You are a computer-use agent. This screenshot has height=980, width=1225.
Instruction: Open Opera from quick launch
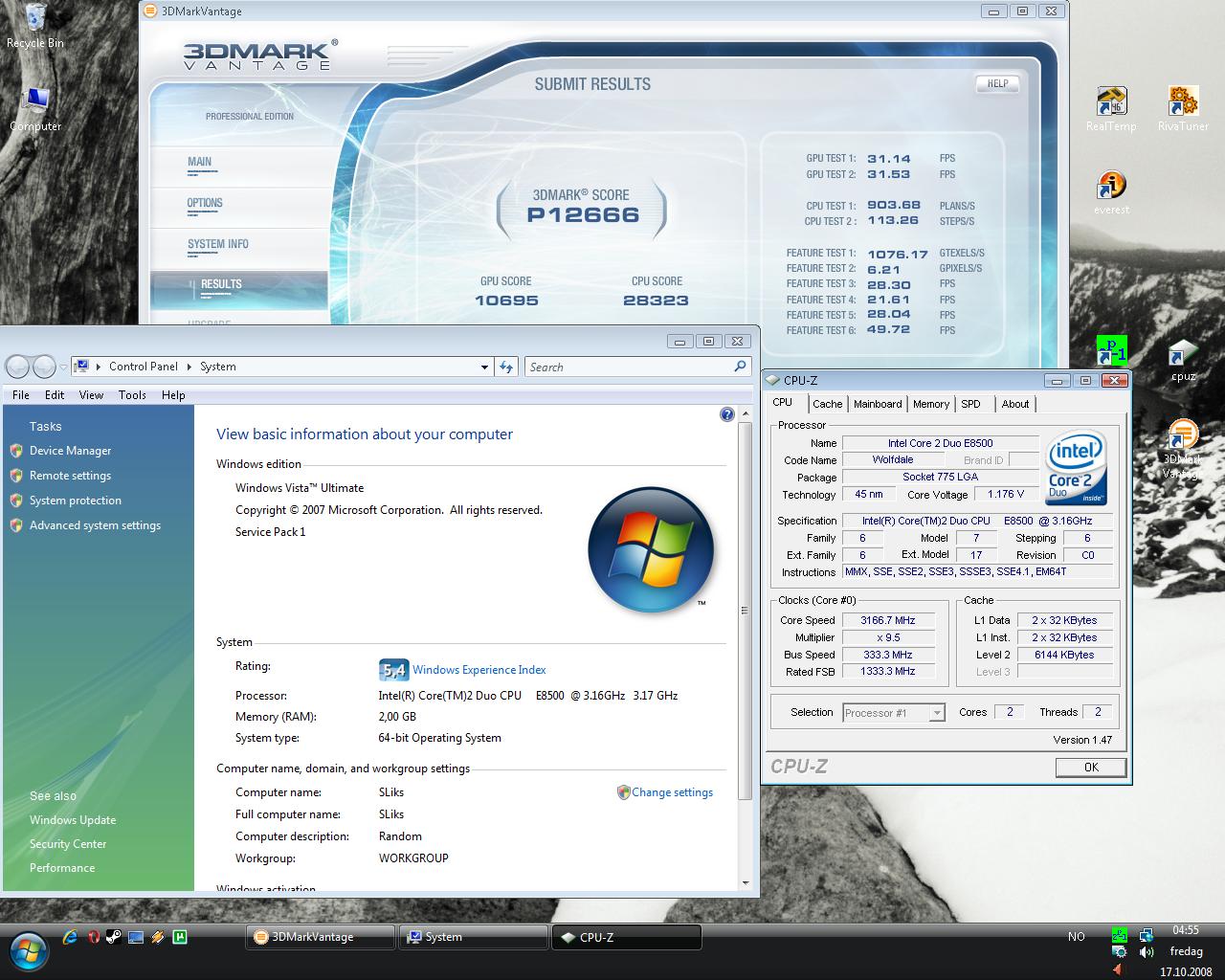tap(93, 937)
